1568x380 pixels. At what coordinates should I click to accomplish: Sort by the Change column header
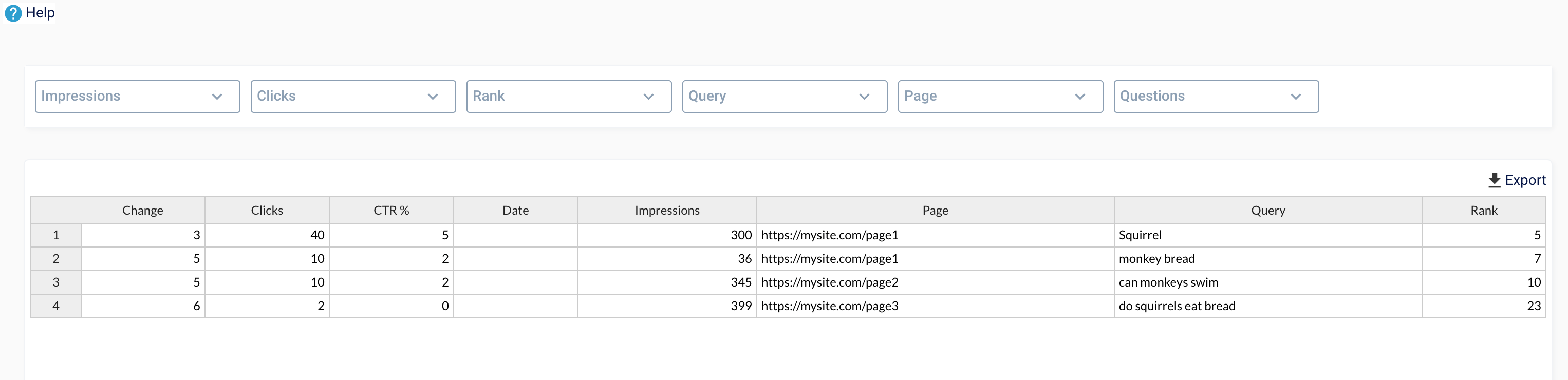point(142,211)
